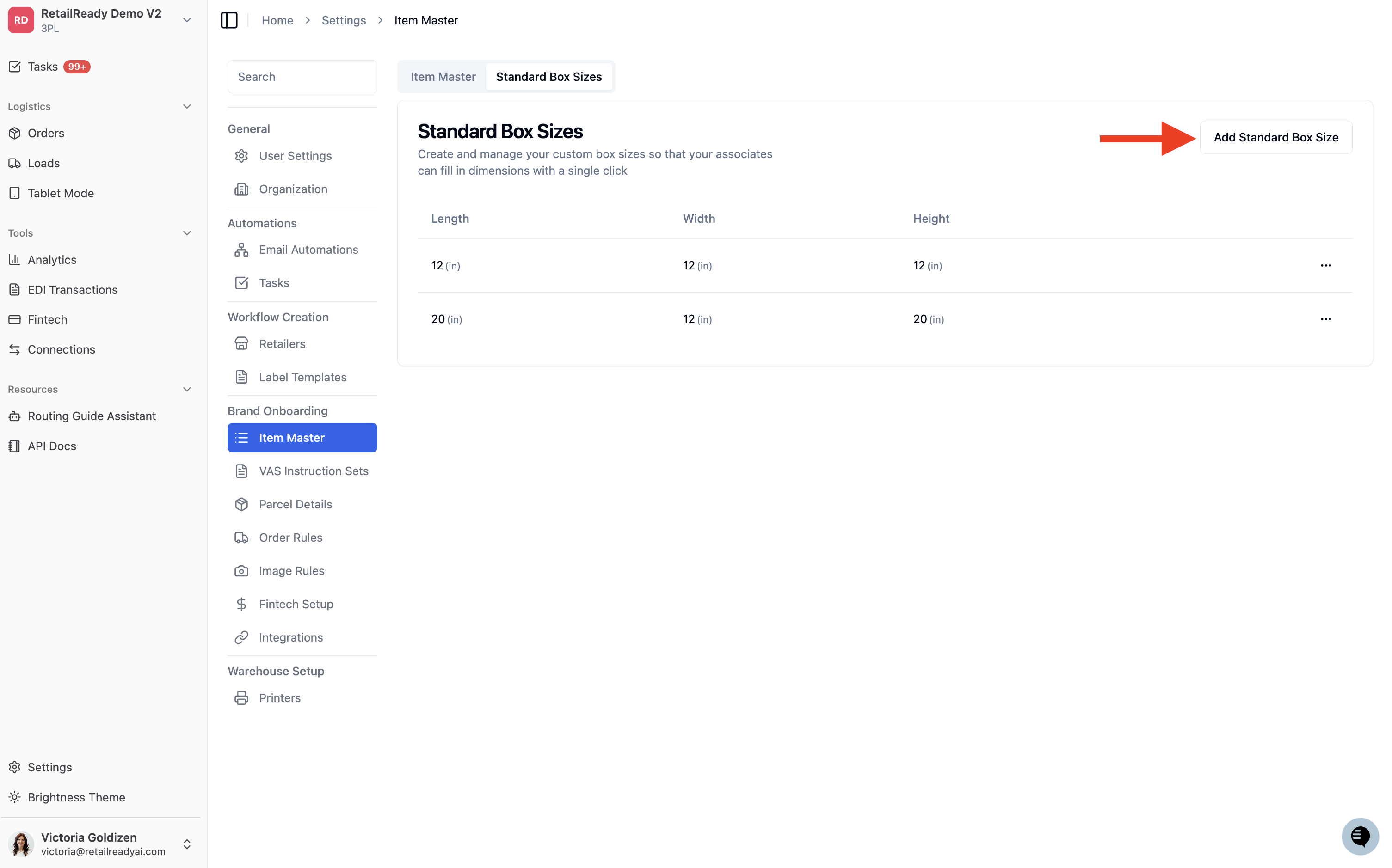Viewport: 1392px width, 868px height.
Task: Click the Parcel Details package icon
Action: 241,504
